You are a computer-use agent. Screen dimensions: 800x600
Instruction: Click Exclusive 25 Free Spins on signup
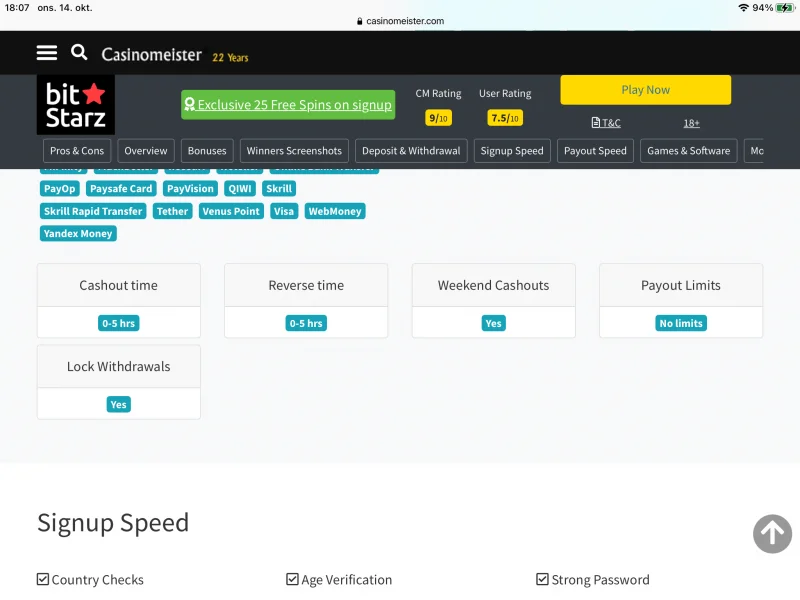[x=288, y=105]
